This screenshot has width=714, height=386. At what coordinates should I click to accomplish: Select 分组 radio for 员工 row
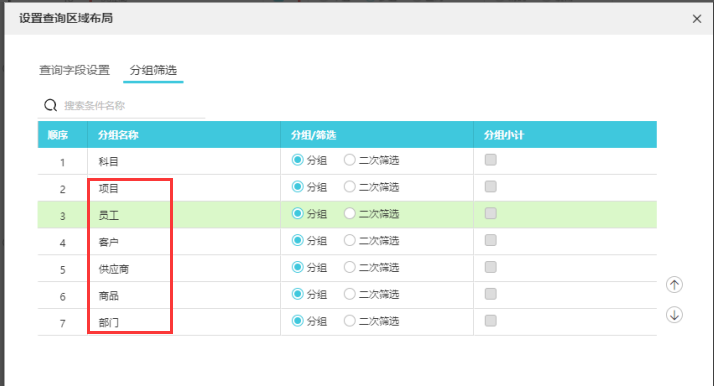(x=298, y=213)
